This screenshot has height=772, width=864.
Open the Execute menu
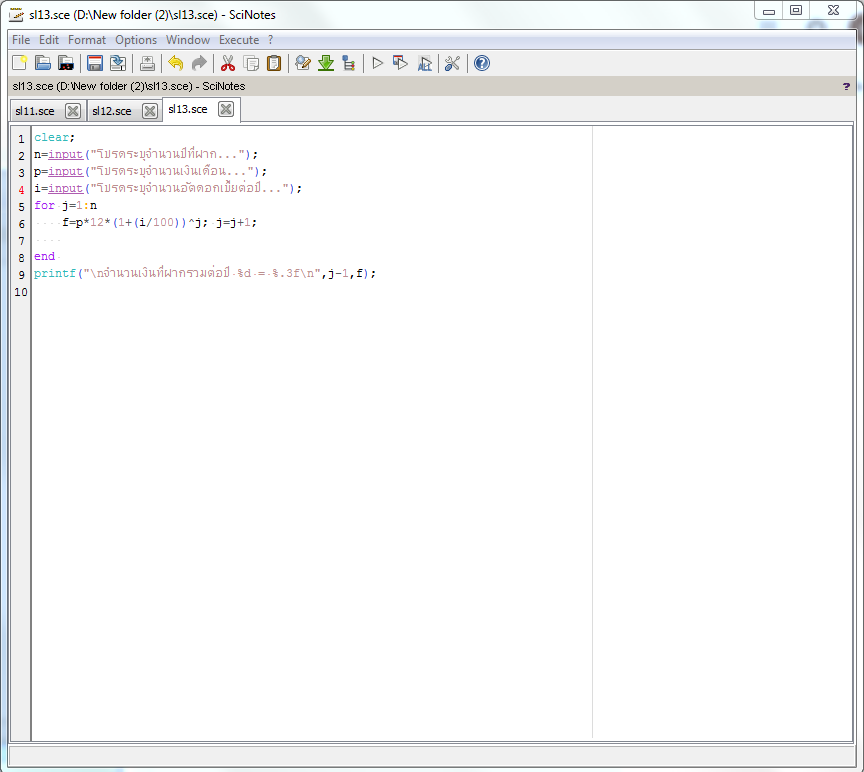click(x=239, y=40)
